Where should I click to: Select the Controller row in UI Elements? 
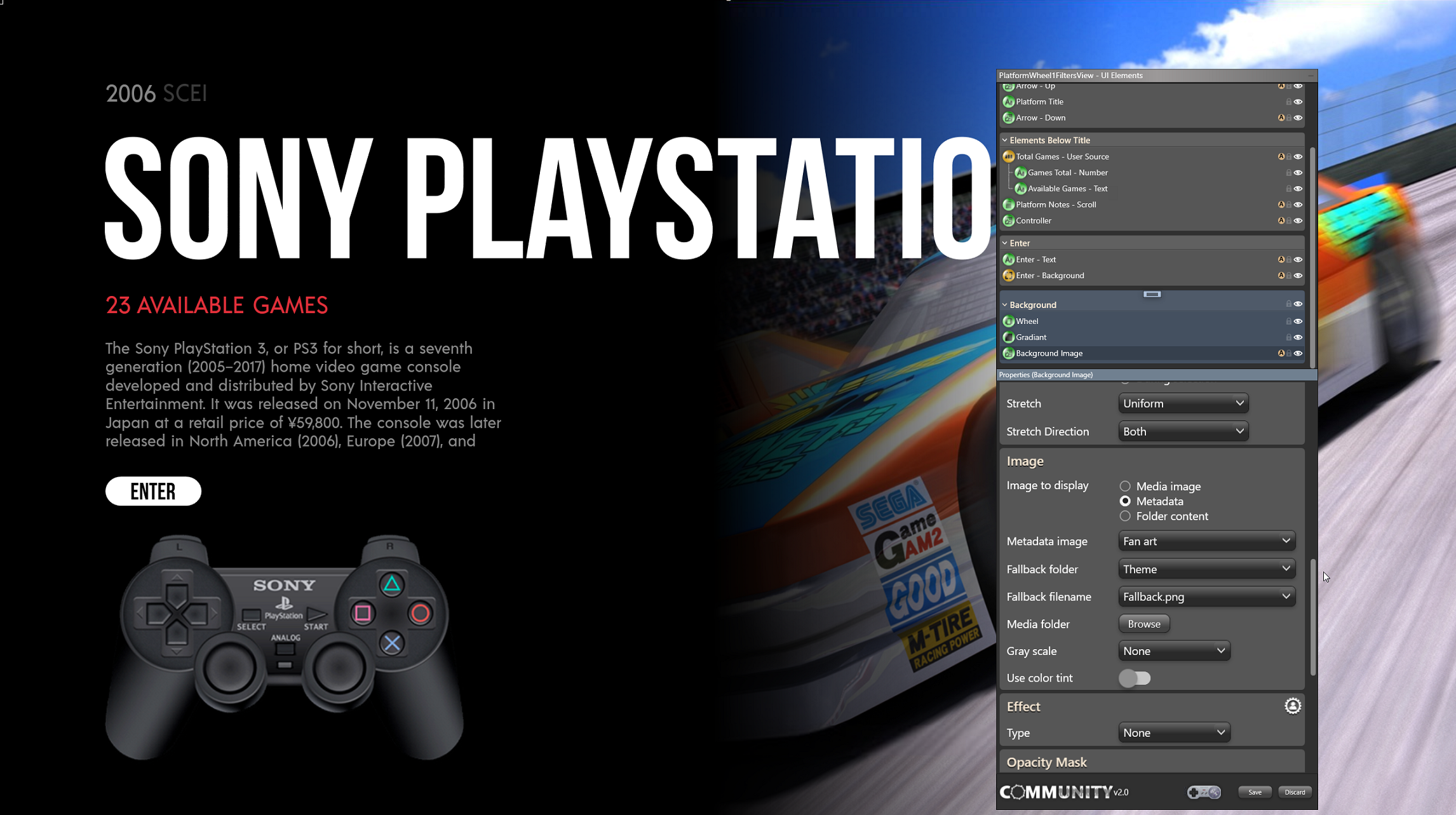pyautogui.click(x=1151, y=221)
